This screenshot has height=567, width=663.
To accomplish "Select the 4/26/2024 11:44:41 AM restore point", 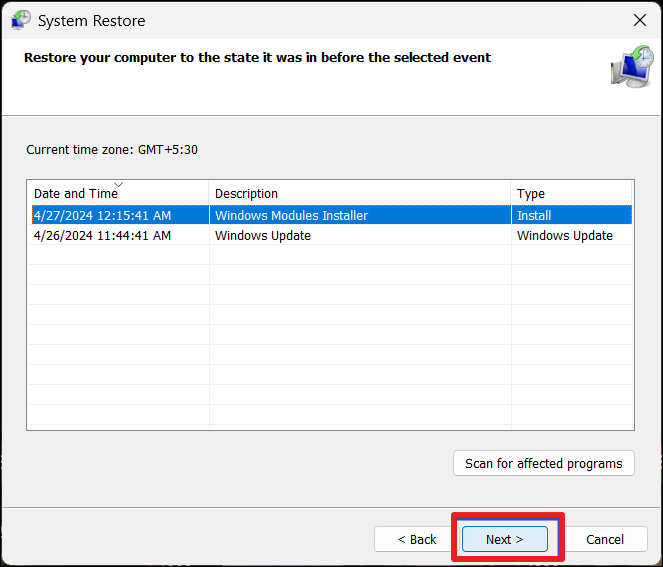I will 102,236.
